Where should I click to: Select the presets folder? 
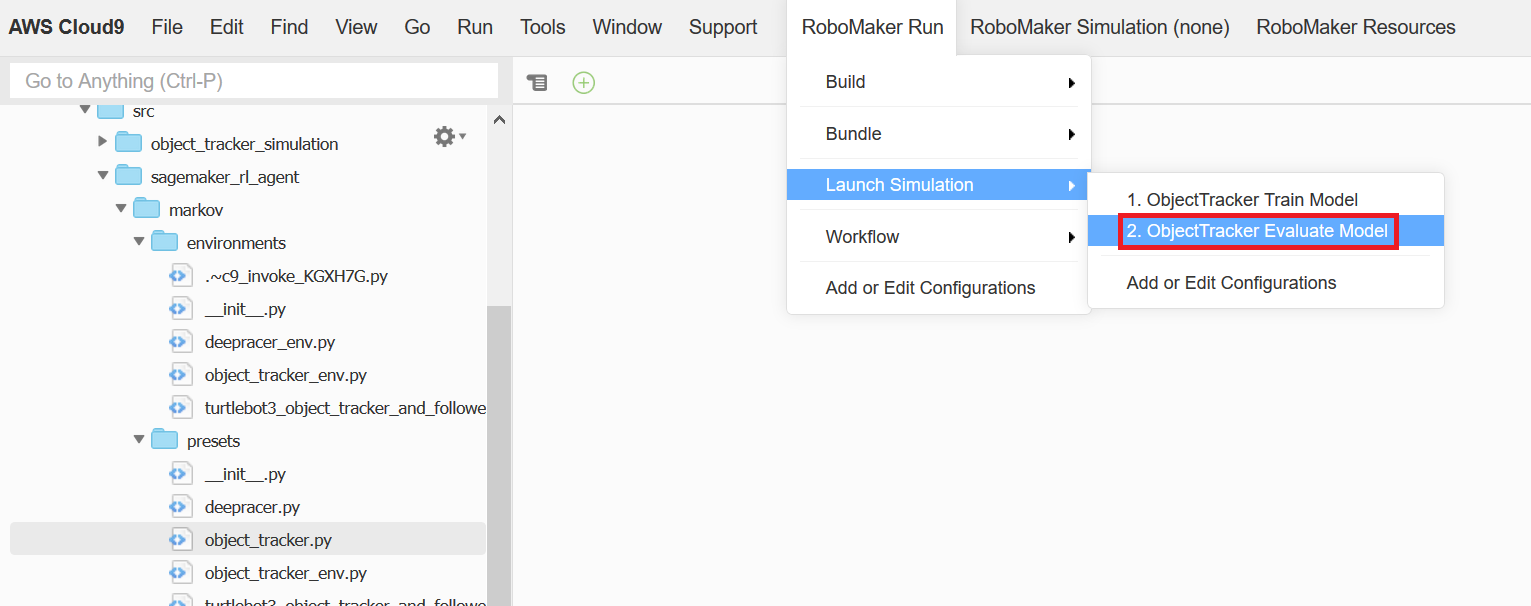213,441
